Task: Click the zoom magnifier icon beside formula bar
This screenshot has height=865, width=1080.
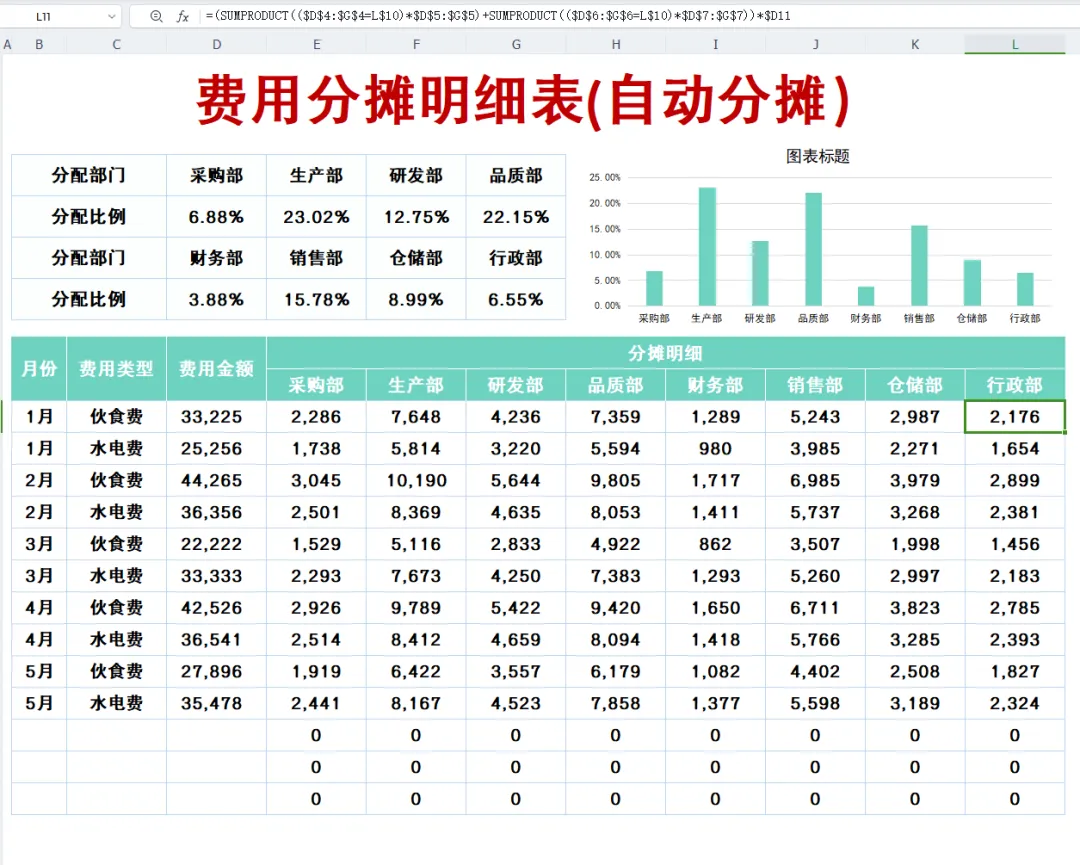Action: click(x=156, y=16)
